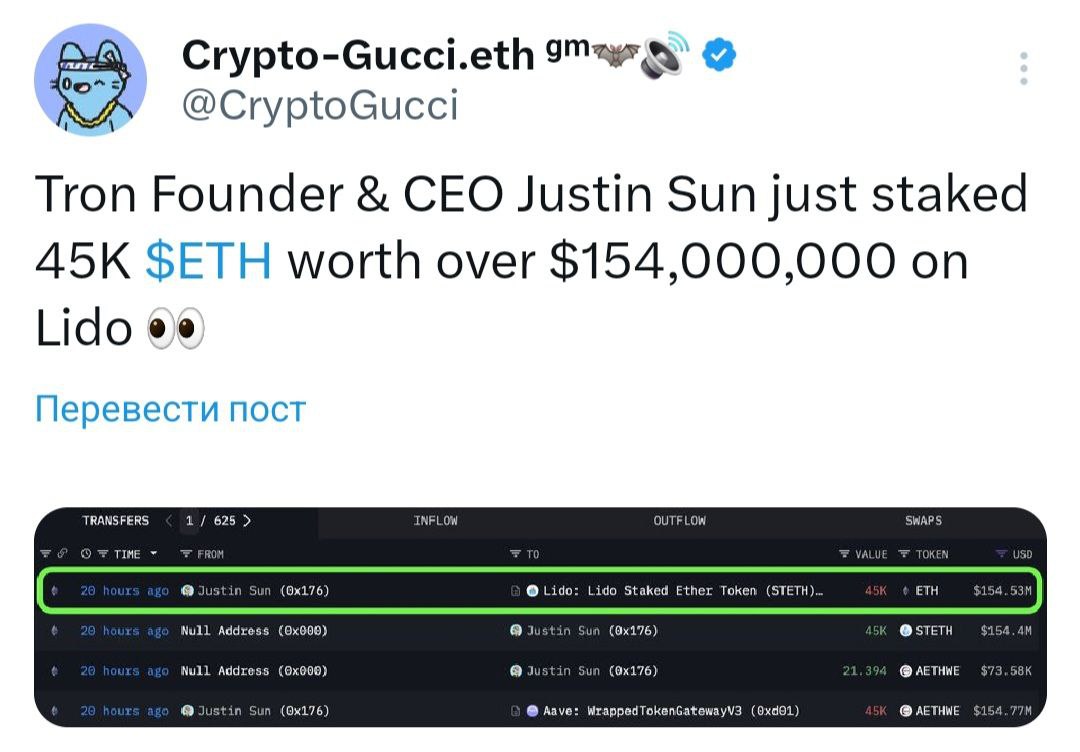
Task: Click the STETH token icon
Action: coord(905,631)
